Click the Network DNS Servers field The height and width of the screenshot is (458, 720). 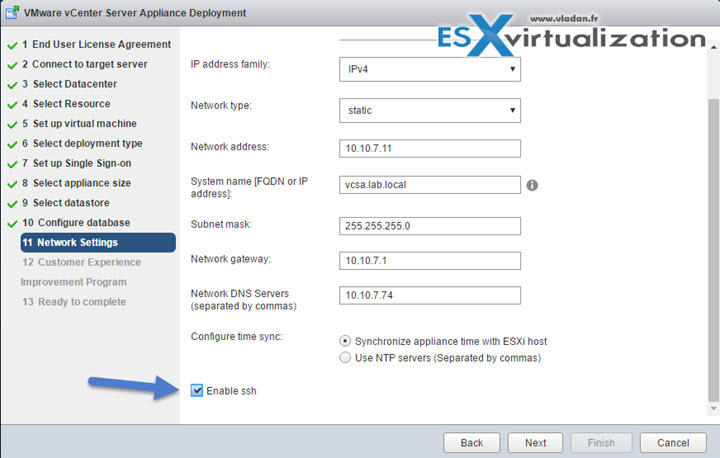[x=430, y=295]
